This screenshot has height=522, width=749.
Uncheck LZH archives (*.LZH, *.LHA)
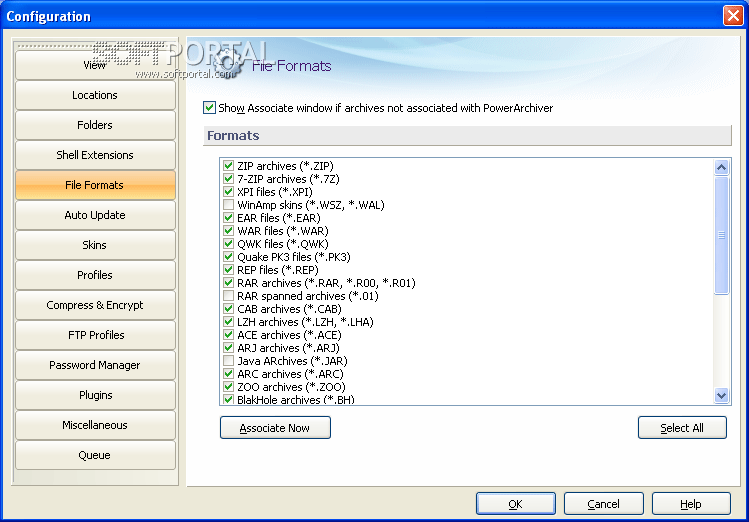[x=228, y=322]
